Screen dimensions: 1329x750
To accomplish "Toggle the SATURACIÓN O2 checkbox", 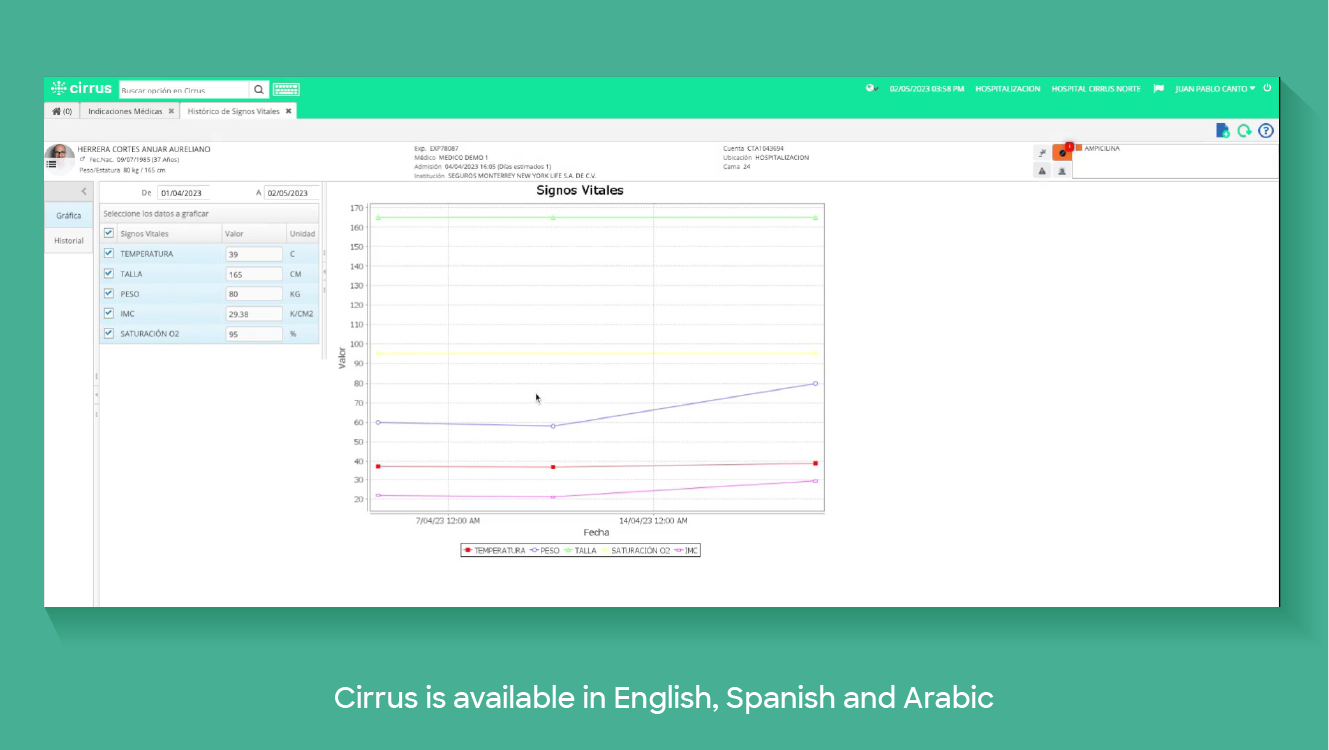I will pos(108,333).
